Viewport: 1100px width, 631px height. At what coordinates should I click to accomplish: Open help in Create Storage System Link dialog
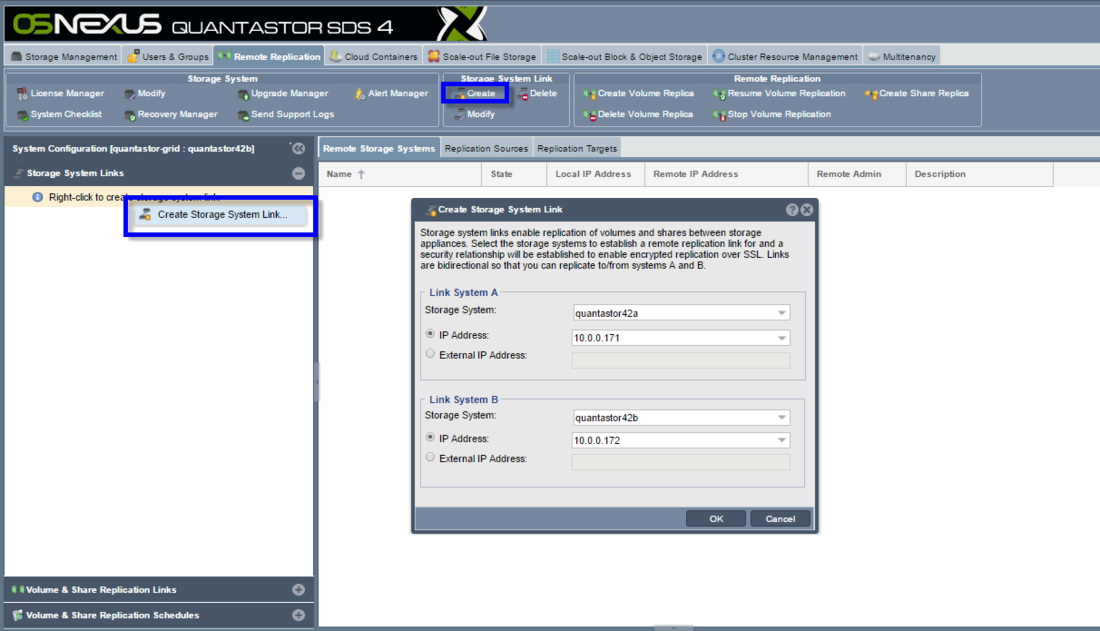[x=792, y=210]
